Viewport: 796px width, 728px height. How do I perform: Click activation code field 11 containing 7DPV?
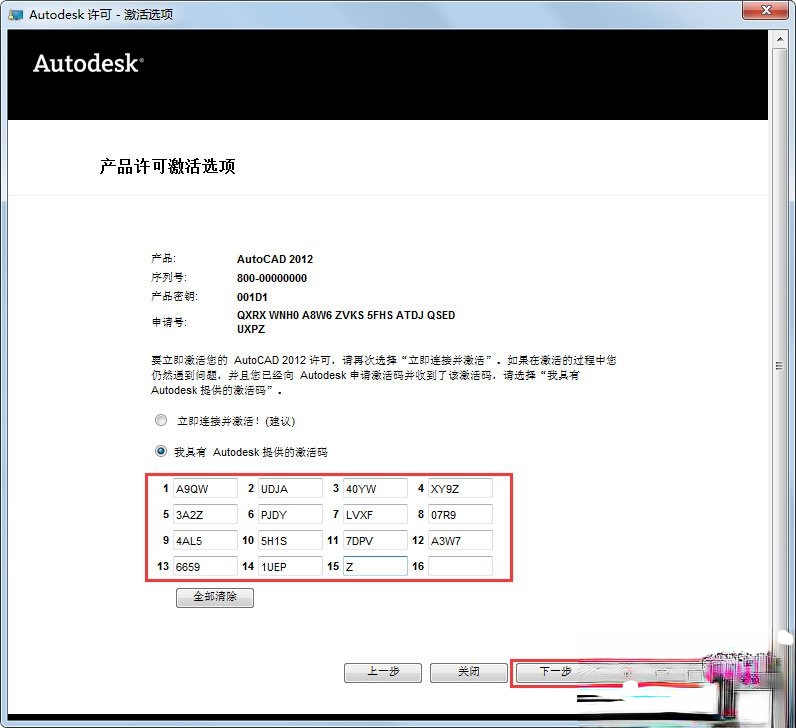tap(375, 540)
